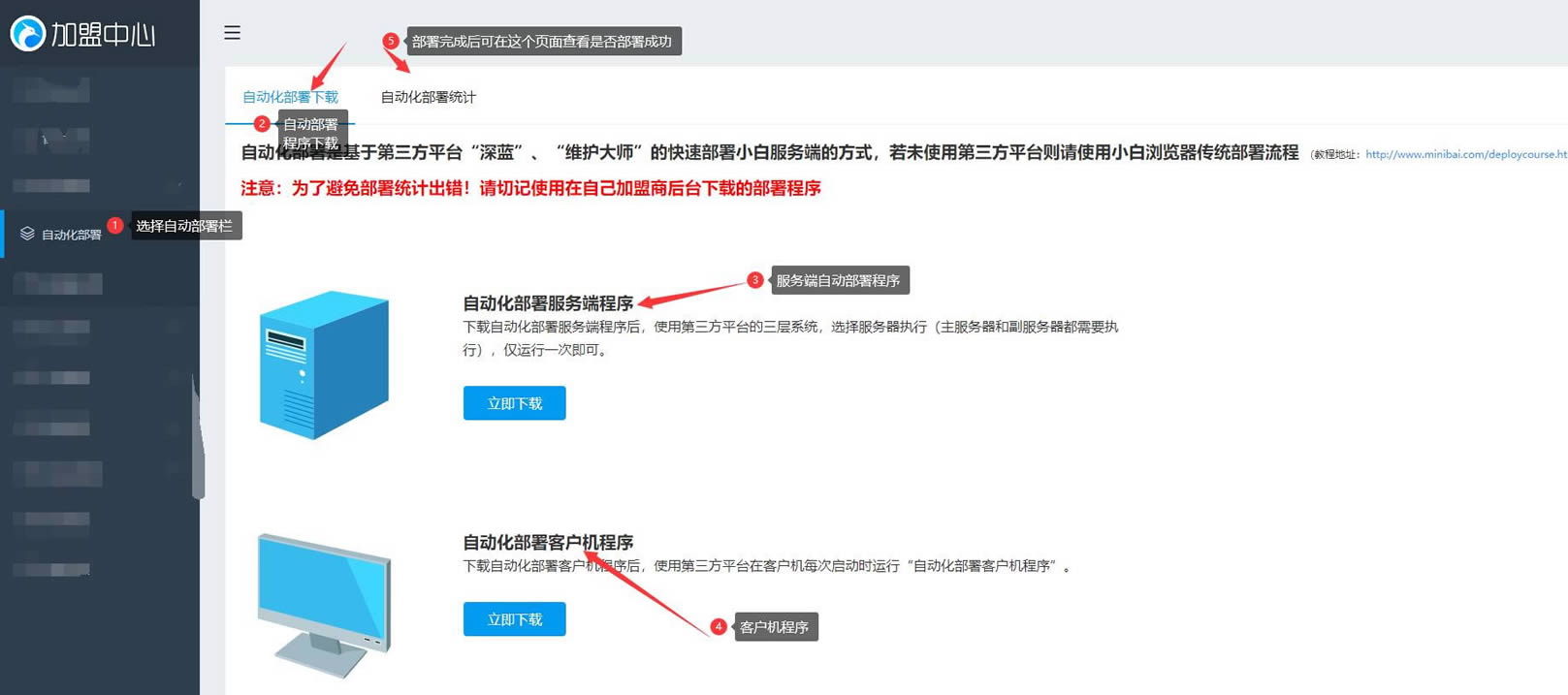
Task: Select 自动化部署 in the sidebar menu
Action: coord(71,235)
